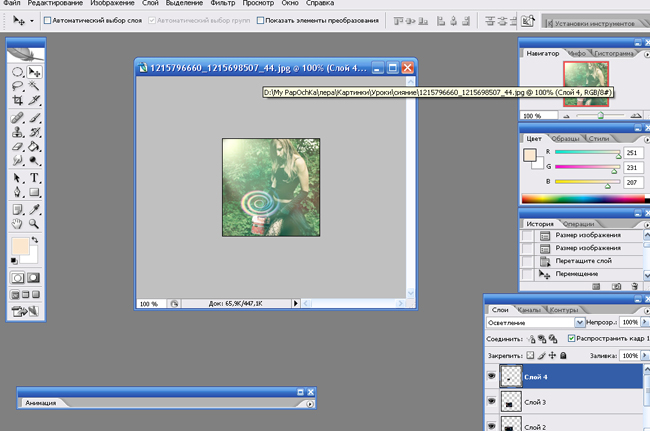Switch to the Операции tab

tap(579, 224)
